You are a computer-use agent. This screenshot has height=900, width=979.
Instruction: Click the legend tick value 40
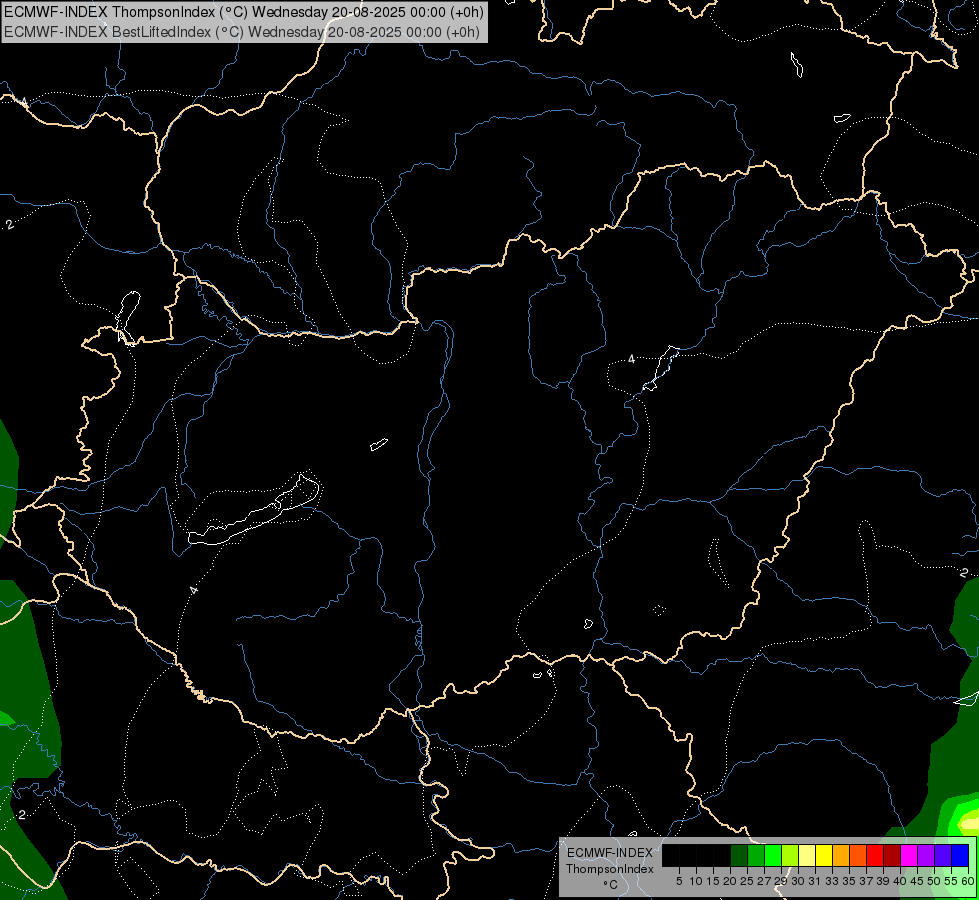[x=900, y=881]
